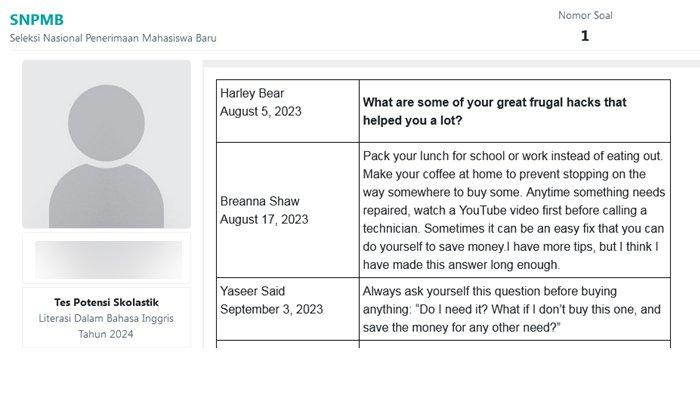This screenshot has height=393, width=700.
Task: Click the Harley Bear author cell
Action: pos(288,111)
